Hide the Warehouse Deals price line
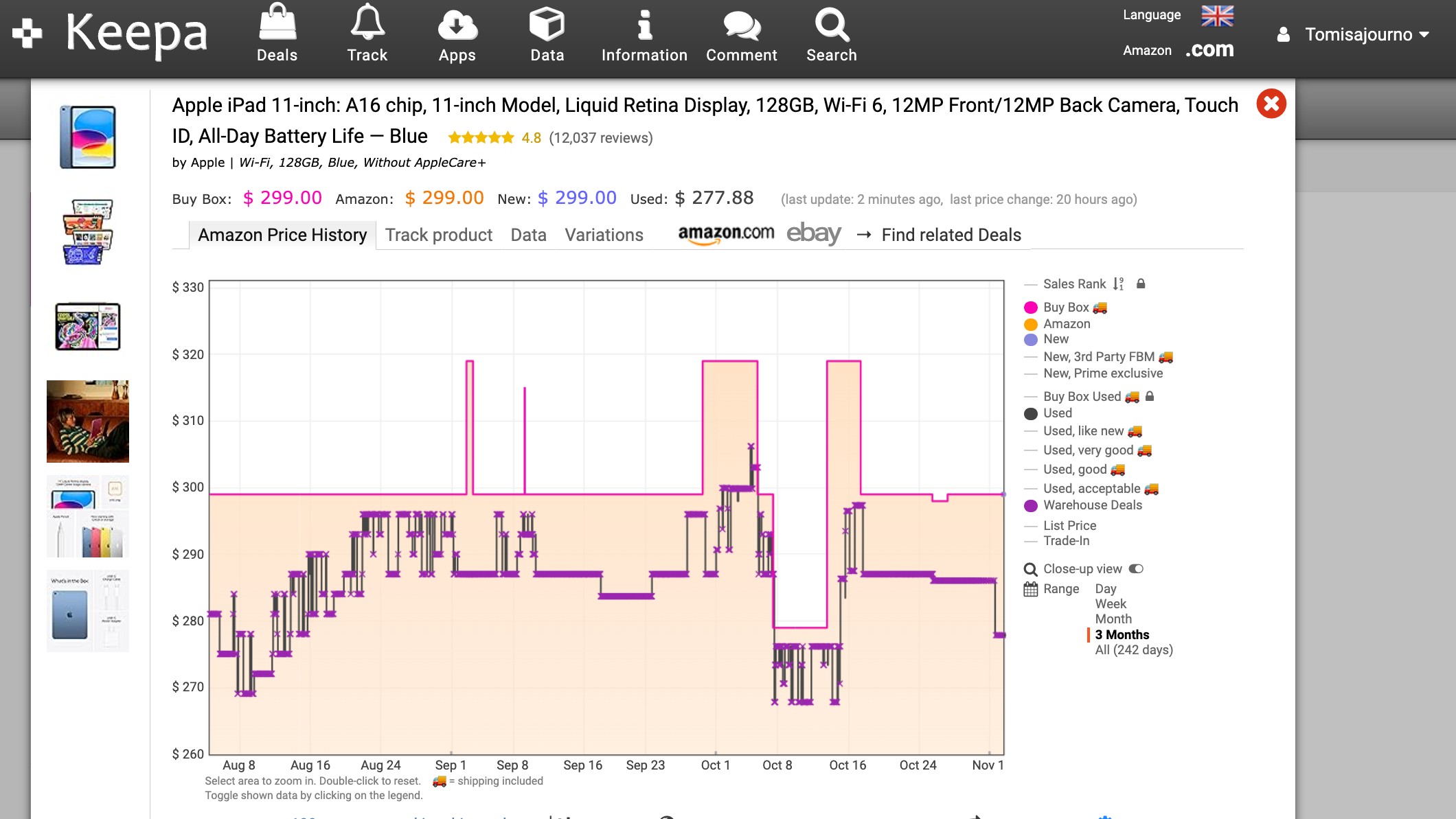 pyautogui.click(x=1092, y=505)
